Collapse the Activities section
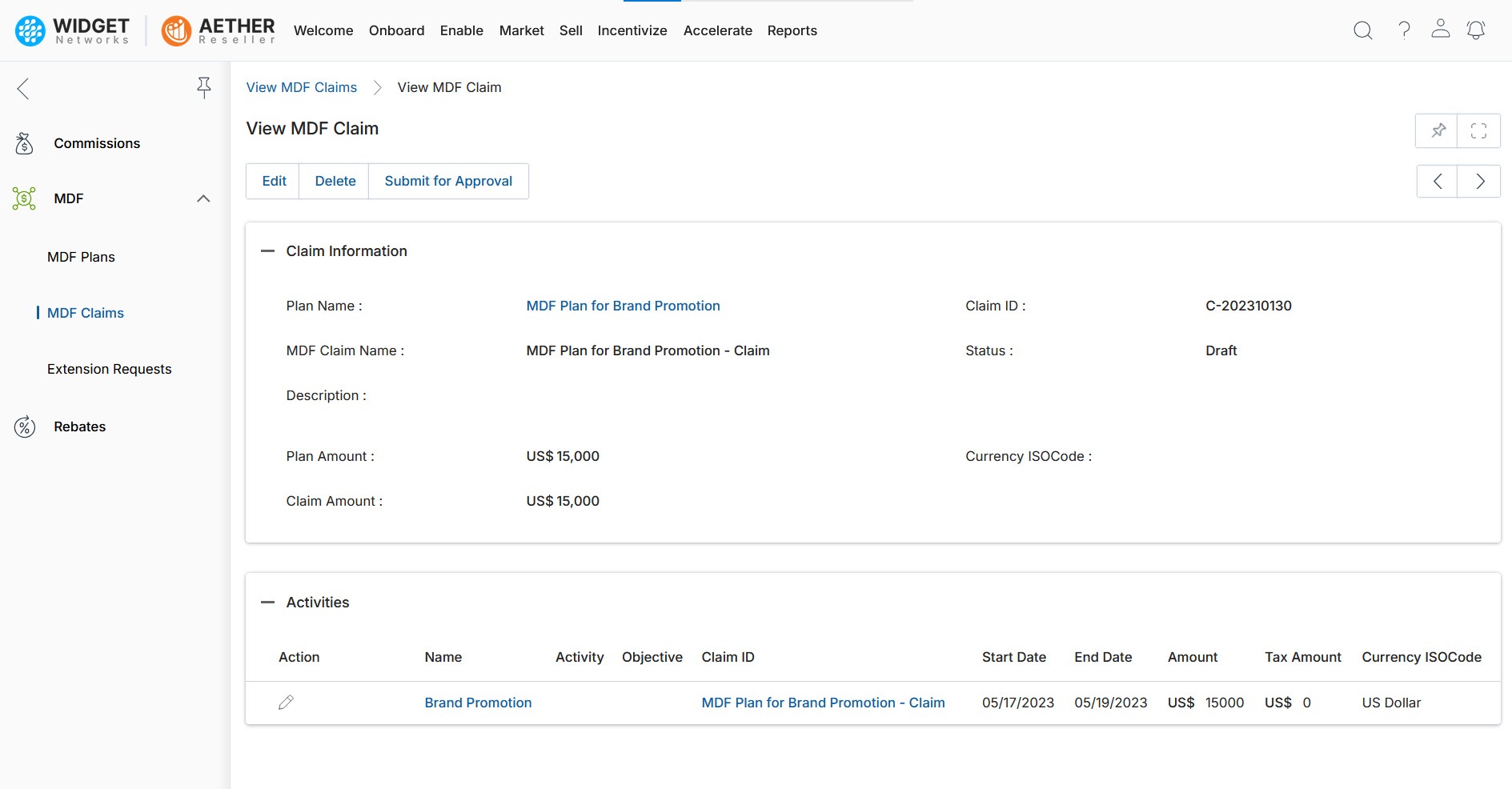This screenshot has width=1512, height=789. click(268, 603)
